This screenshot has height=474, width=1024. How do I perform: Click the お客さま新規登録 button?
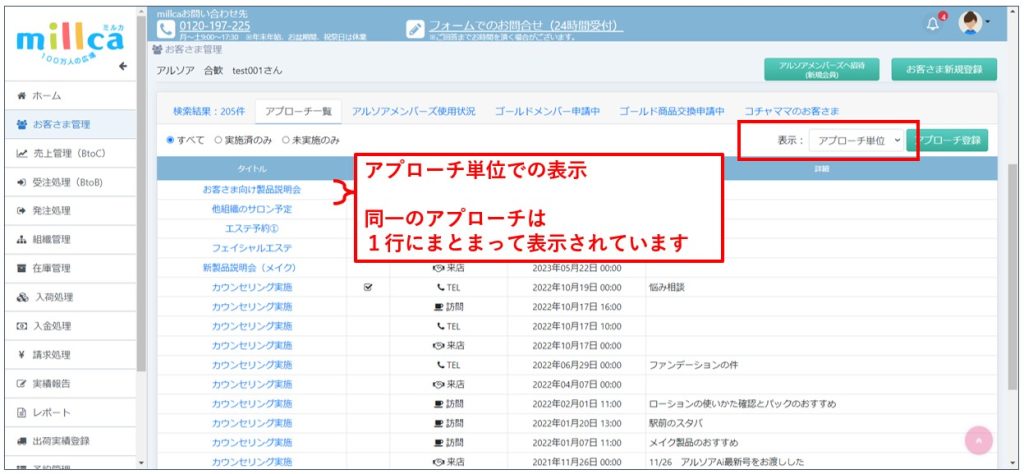click(944, 69)
